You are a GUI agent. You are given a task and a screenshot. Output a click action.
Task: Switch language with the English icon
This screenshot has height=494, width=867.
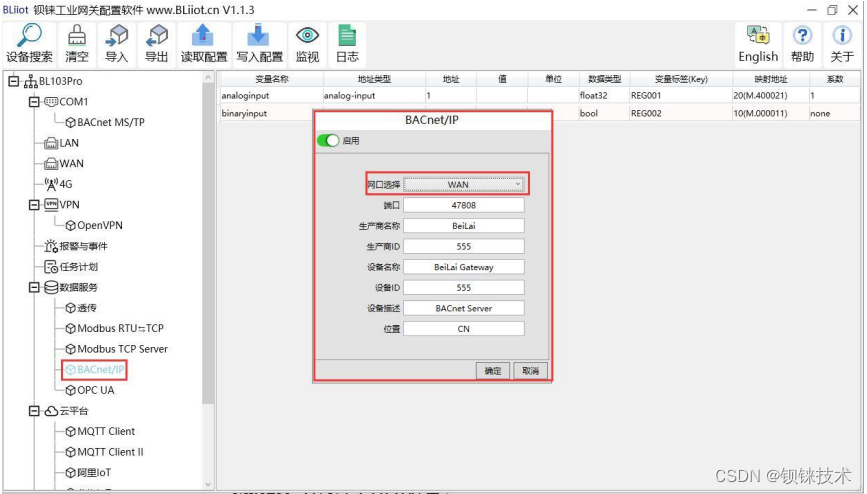[x=758, y=36]
